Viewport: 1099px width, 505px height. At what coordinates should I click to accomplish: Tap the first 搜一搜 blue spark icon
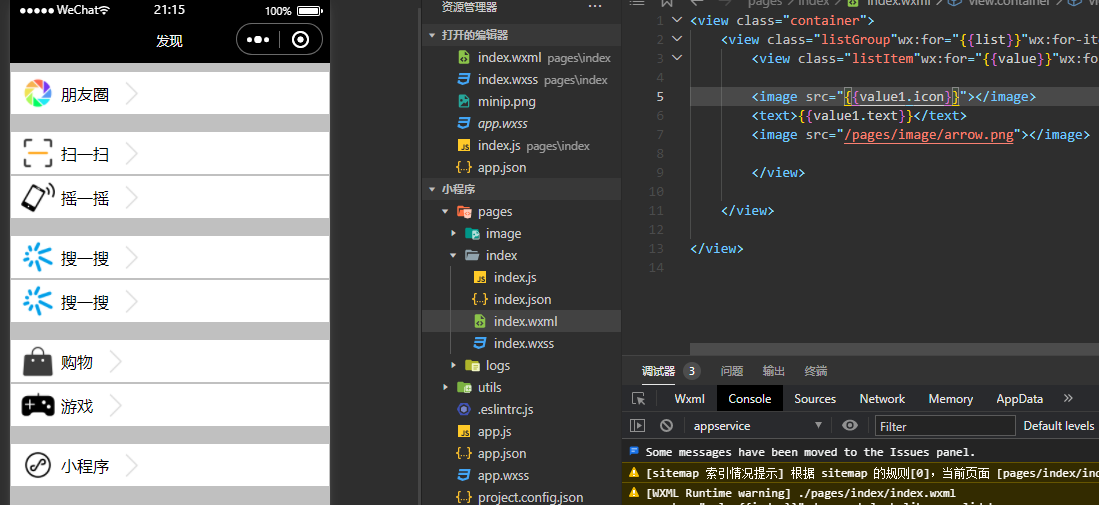coord(38,257)
